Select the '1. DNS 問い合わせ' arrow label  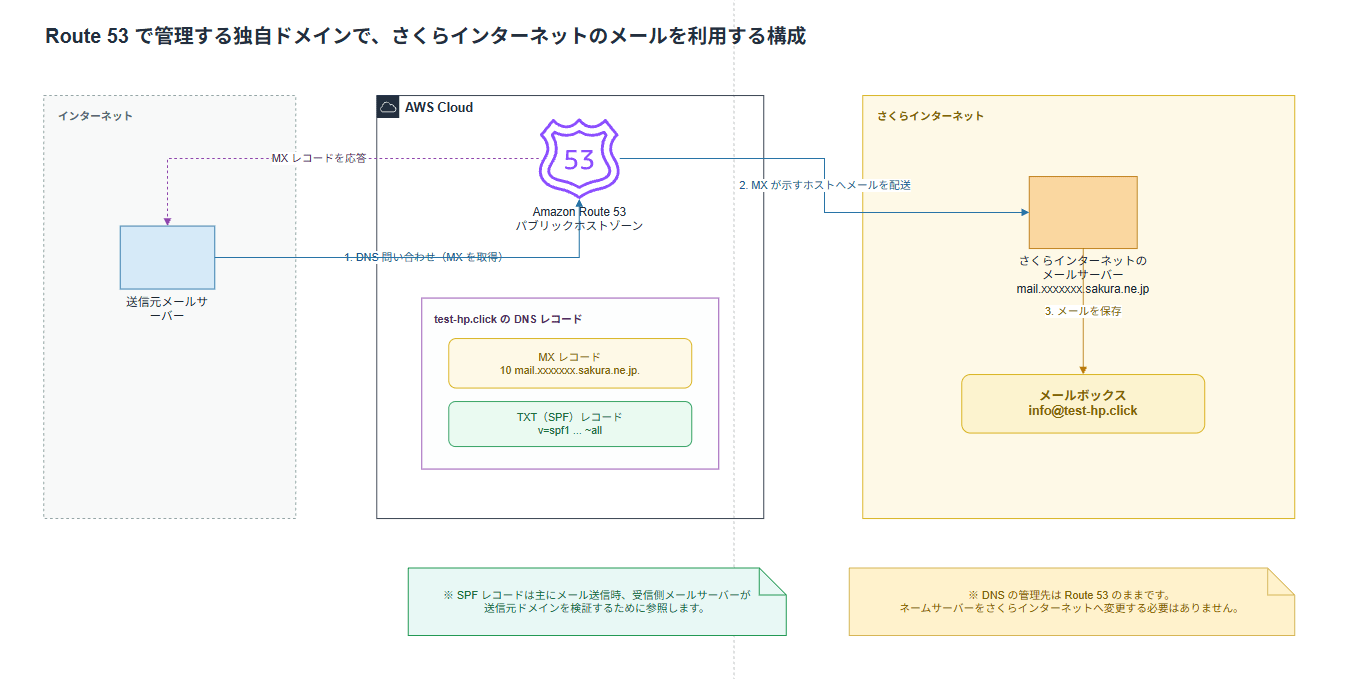423,257
